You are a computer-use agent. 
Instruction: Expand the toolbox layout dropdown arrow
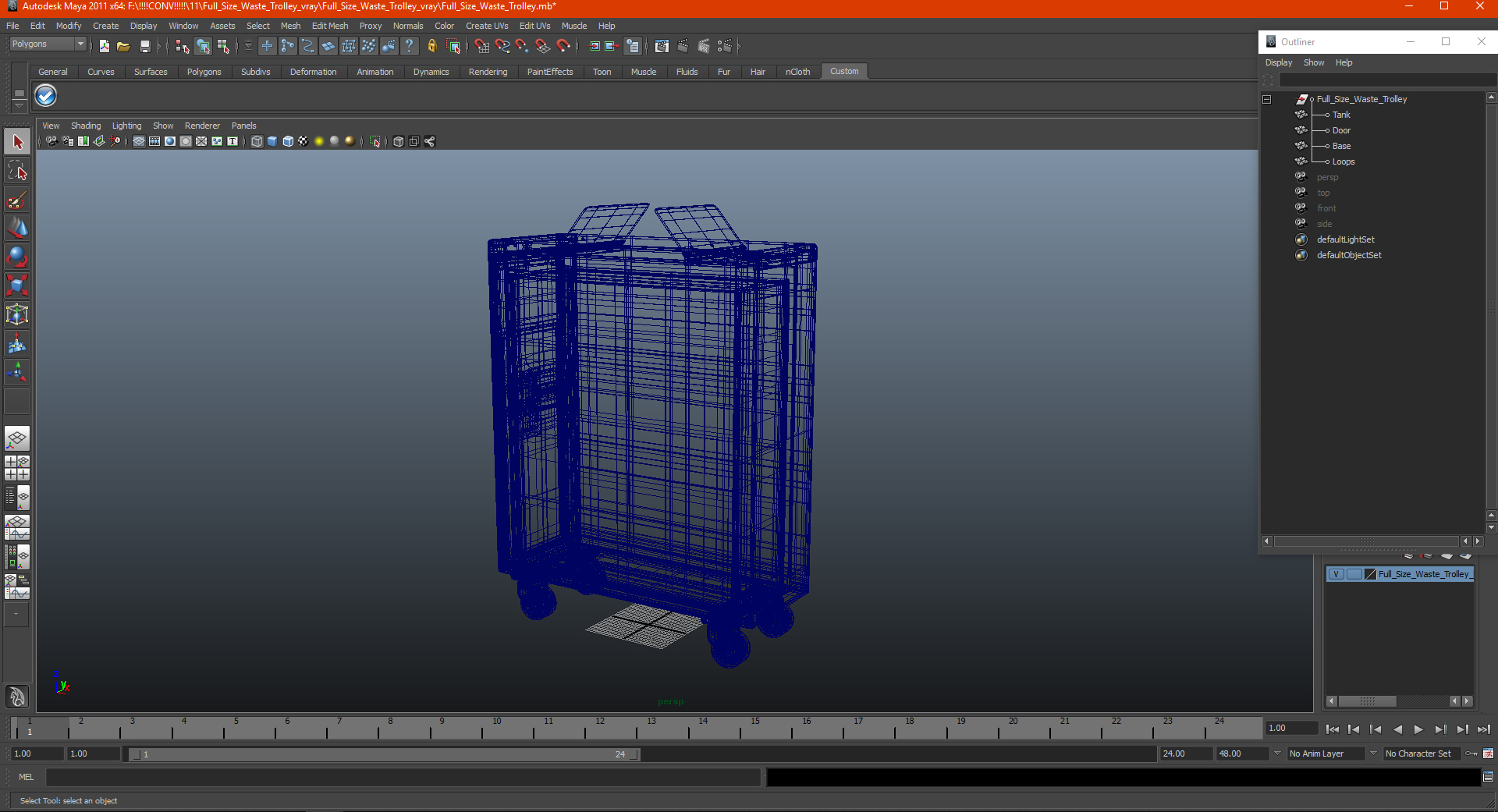click(16, 615)
